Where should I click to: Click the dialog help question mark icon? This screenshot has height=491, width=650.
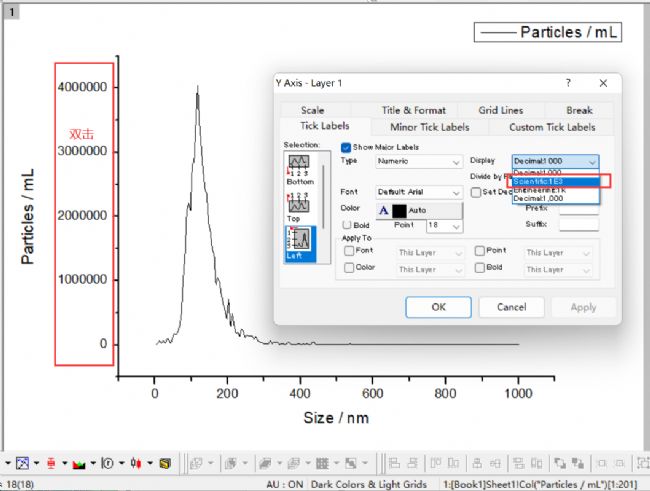[x=568, y=83]
